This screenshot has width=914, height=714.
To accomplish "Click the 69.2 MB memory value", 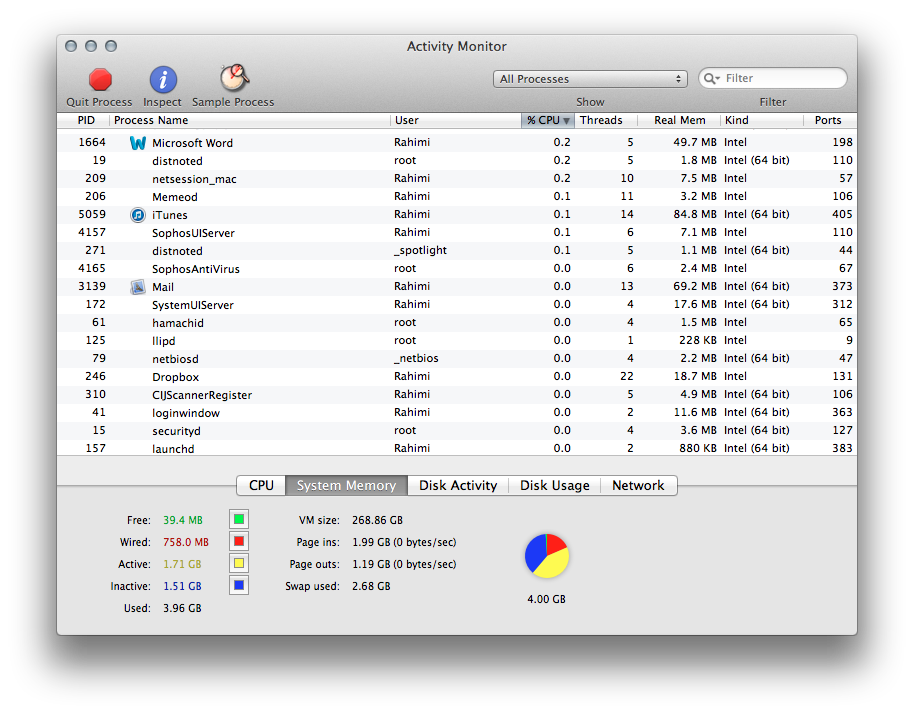I will coord(695,286).
